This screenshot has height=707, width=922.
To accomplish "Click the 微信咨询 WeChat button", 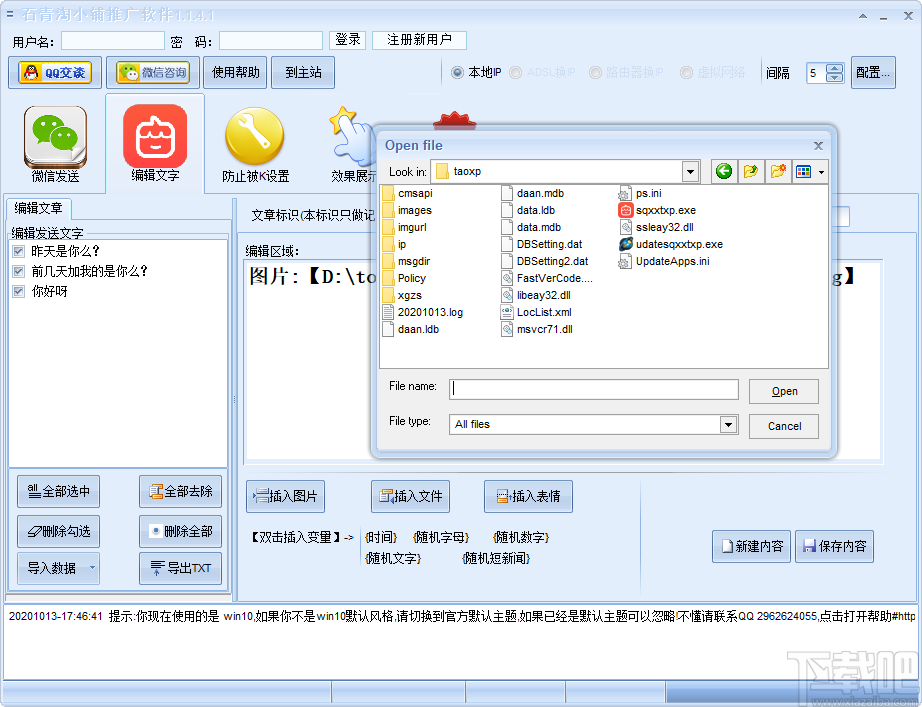I will [153, 72].
